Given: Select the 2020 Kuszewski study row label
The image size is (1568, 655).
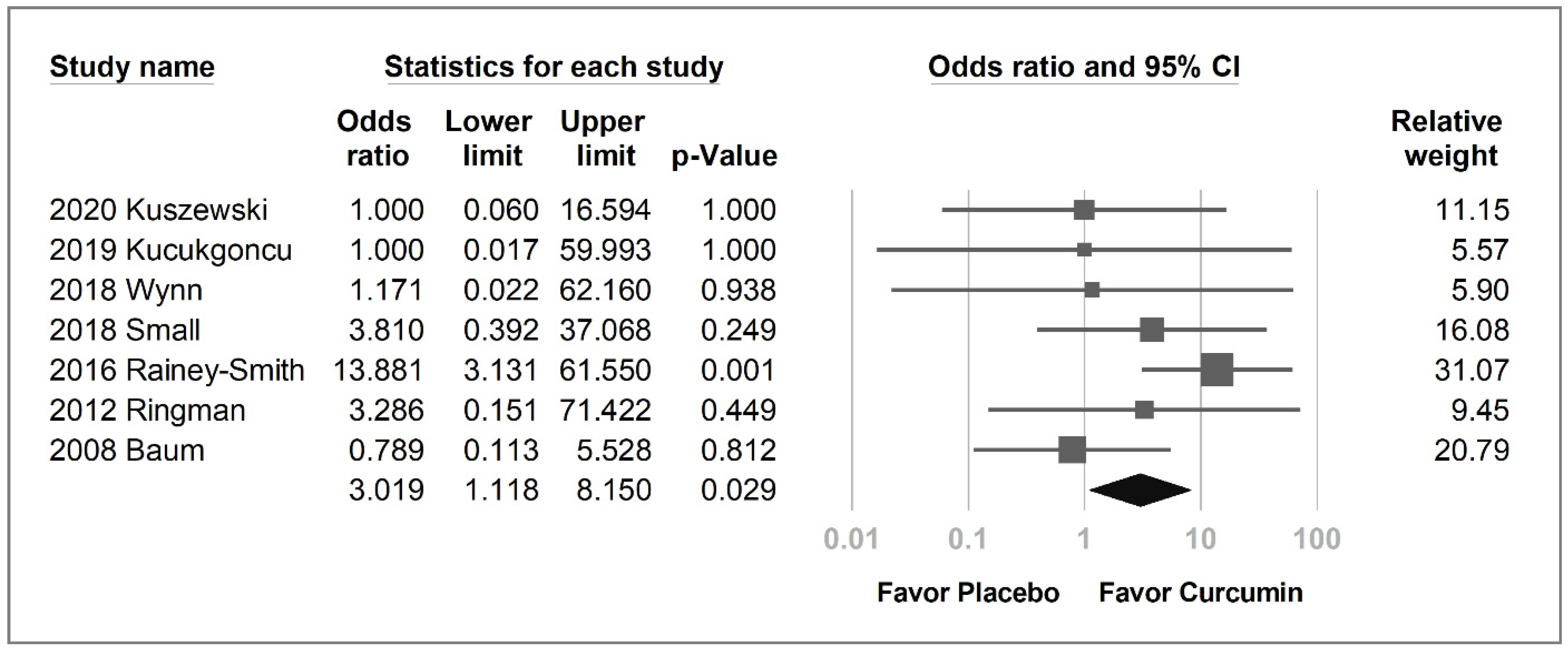Looking at the screenshot, I should pyautogui.click(x=158, y=210).
